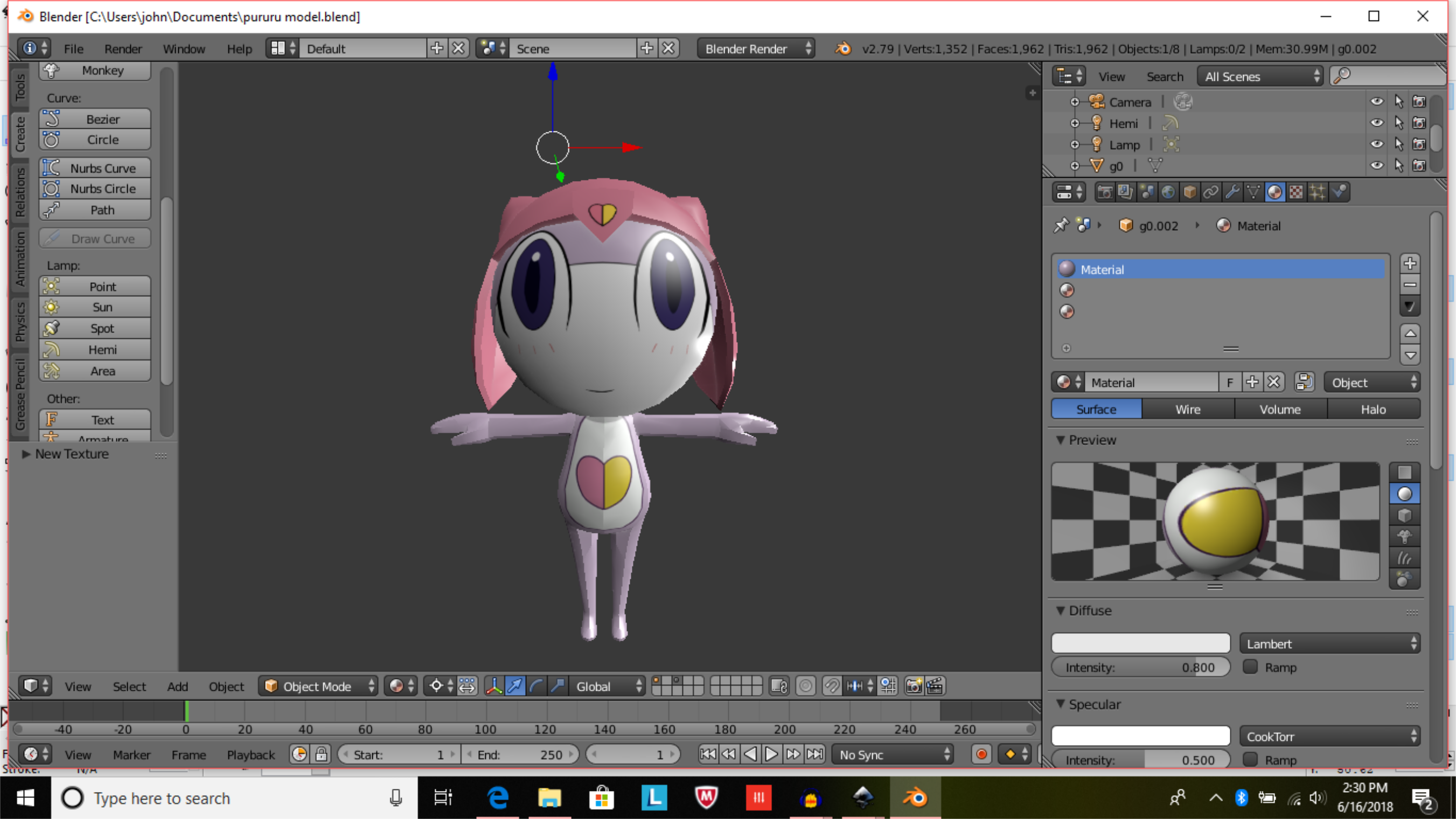1456x819 pixels.
Task: Open the Object properties tab (orange cube)
Action: click(x=1189, y=192)
